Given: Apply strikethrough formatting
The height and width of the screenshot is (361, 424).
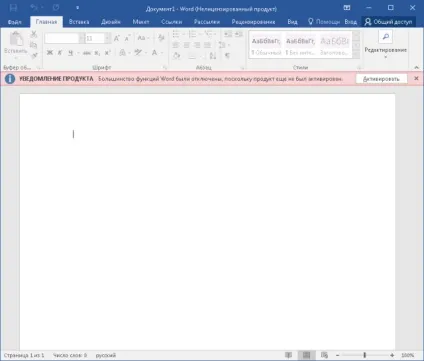Looking at the screenshot, I should (x=87, y=53).
